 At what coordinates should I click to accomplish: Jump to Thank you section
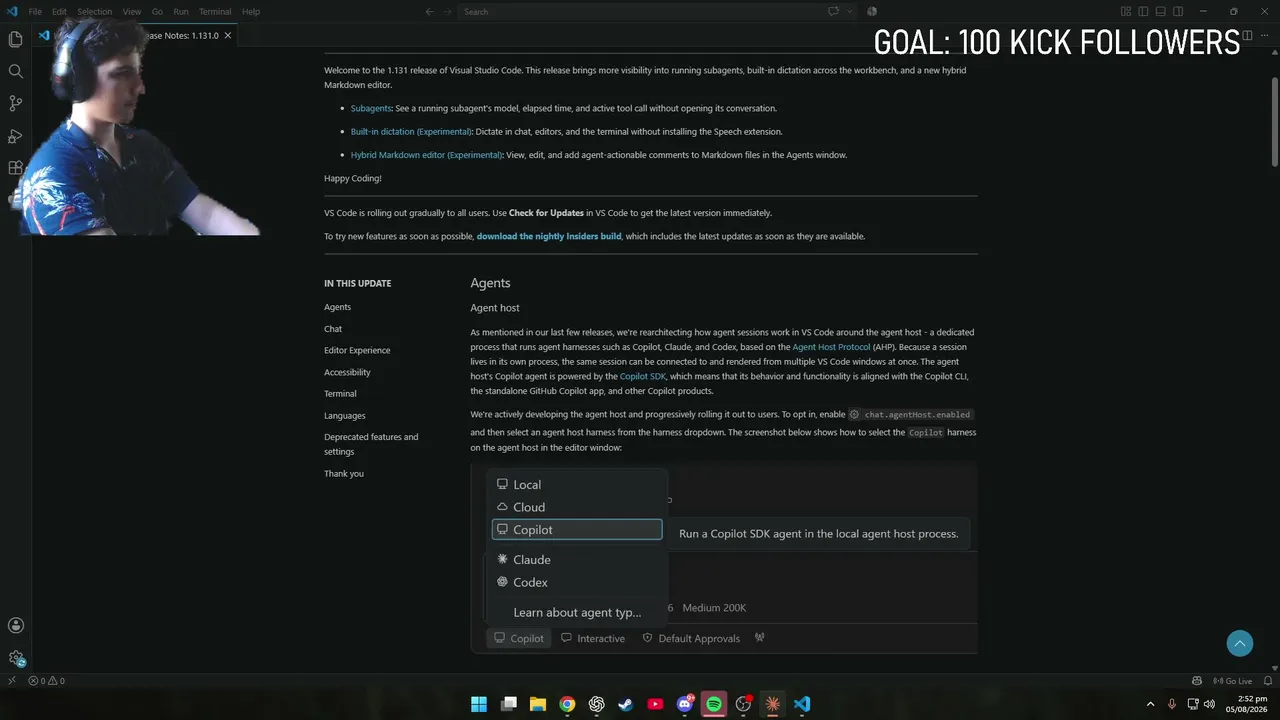point(344,473)
